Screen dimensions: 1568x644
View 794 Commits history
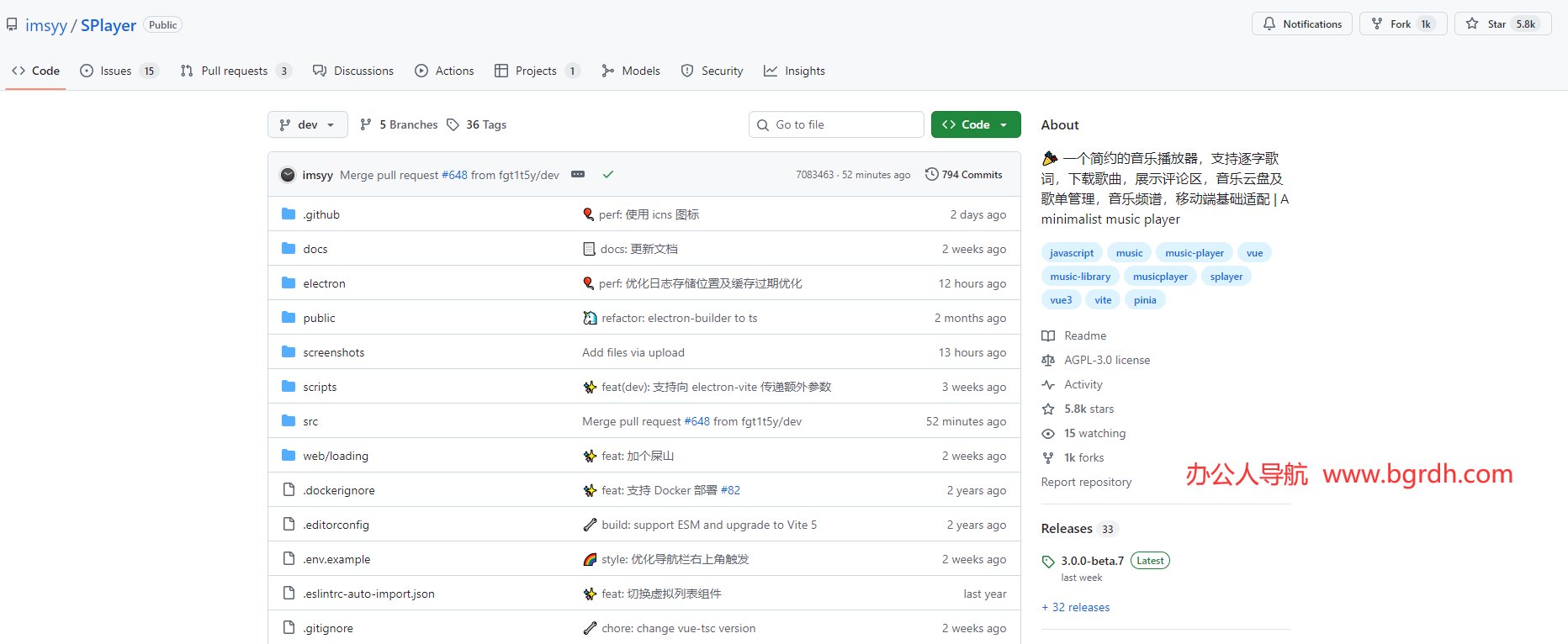(x=964, y=174)
